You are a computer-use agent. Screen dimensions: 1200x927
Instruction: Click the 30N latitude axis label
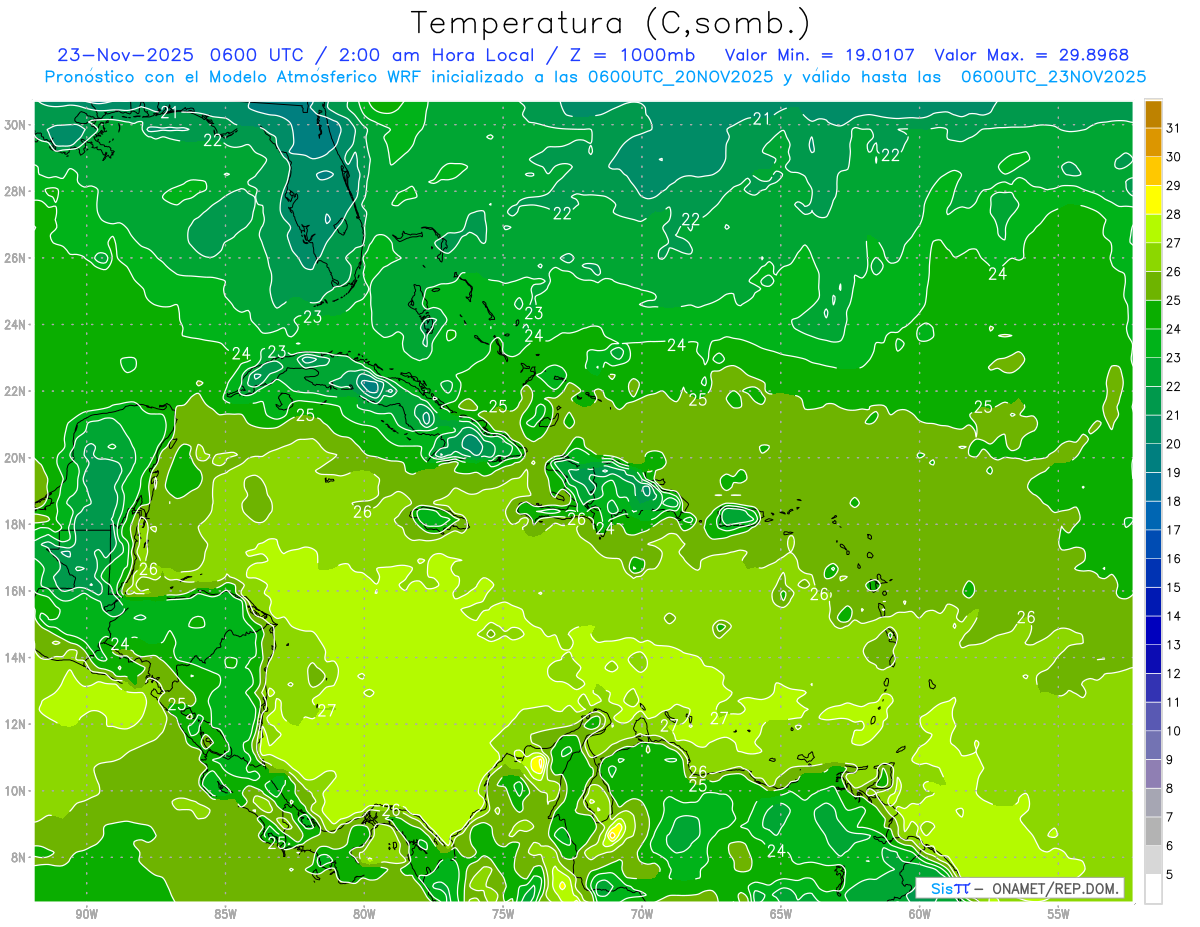17,125
